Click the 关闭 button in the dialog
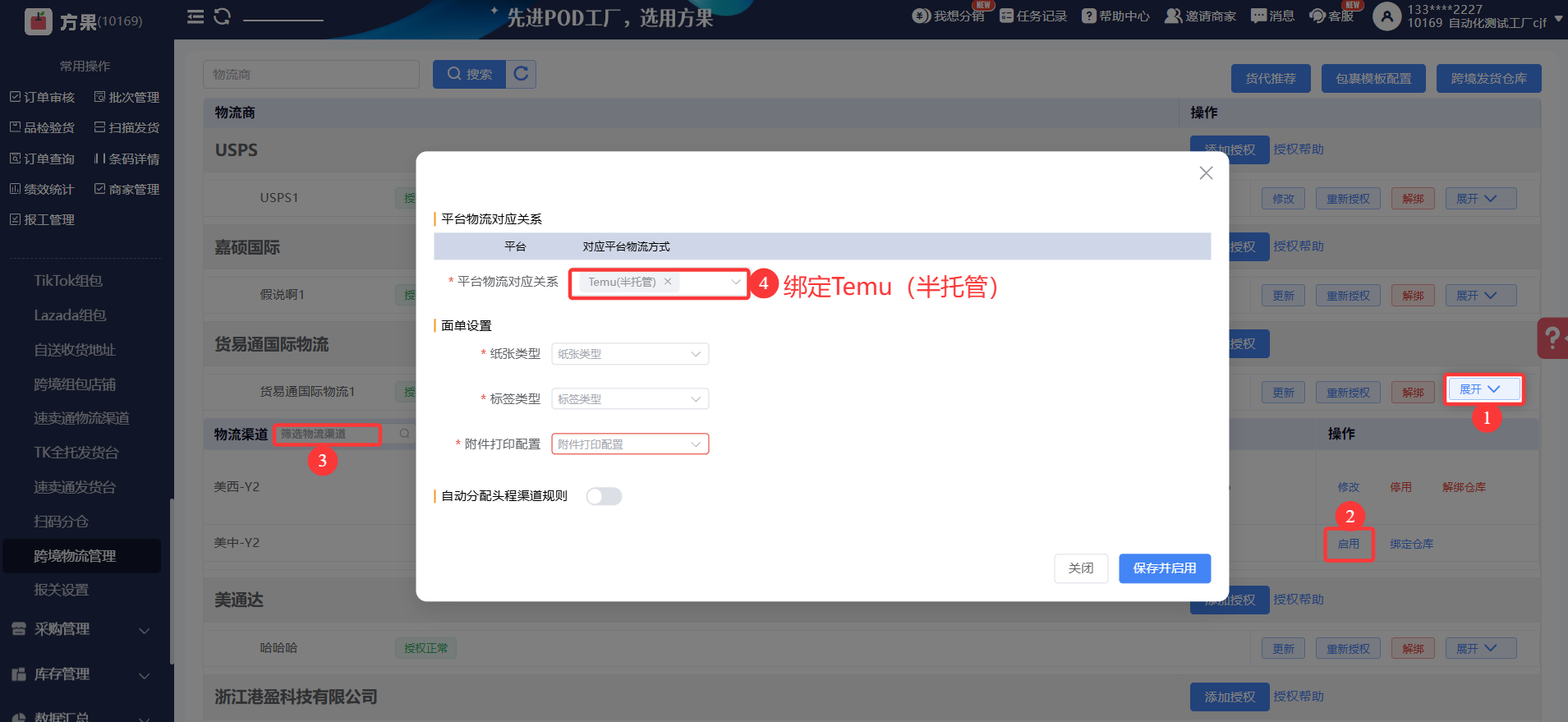This screenshot has height=722, width=1568. 1081,568
